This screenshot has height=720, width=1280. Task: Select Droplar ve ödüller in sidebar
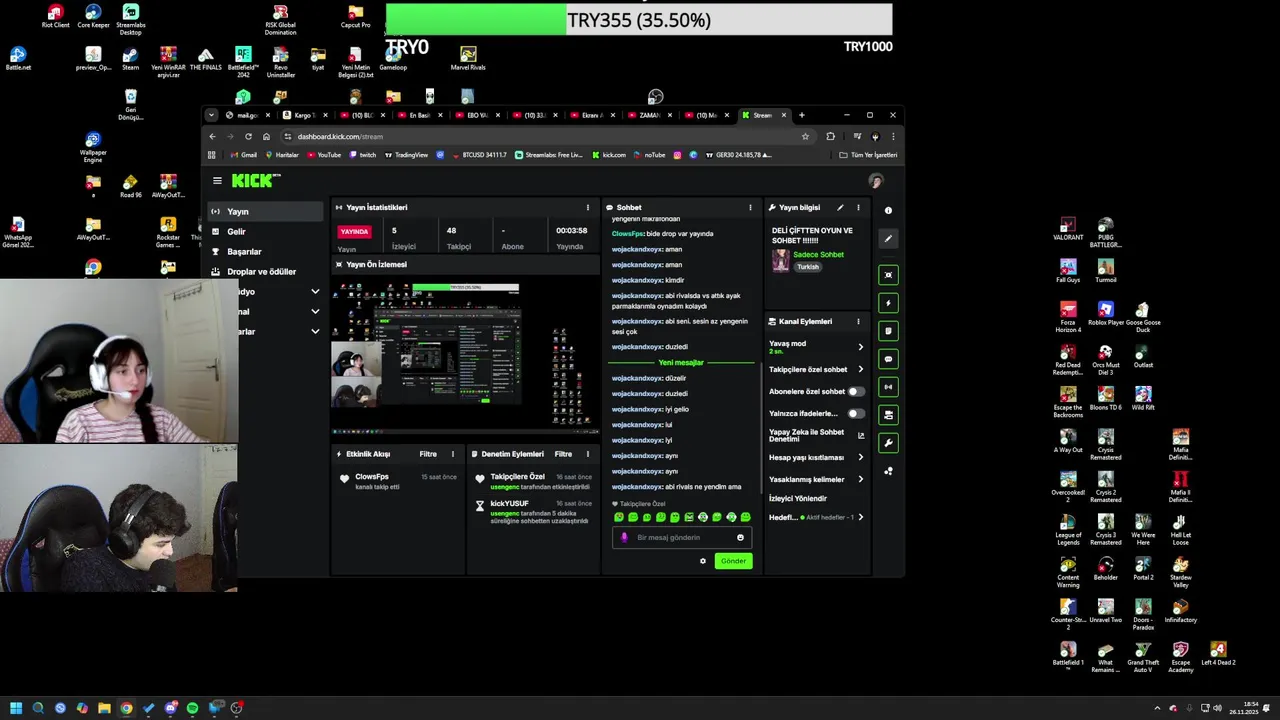265,272
